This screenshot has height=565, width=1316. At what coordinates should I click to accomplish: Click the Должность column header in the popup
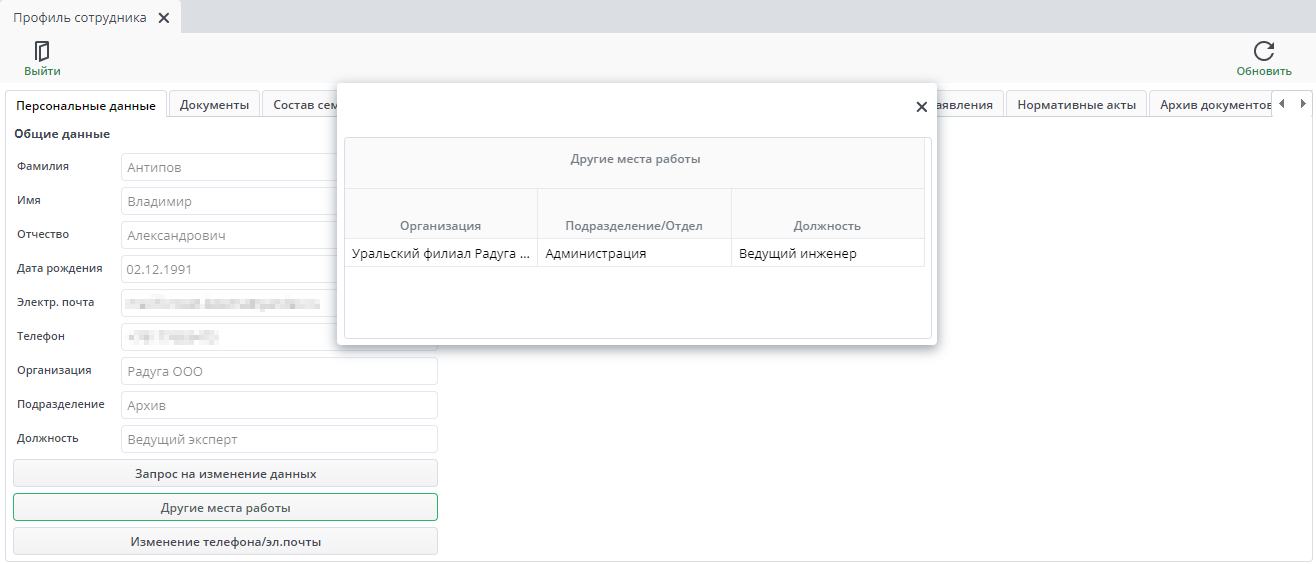coord(827,226)
